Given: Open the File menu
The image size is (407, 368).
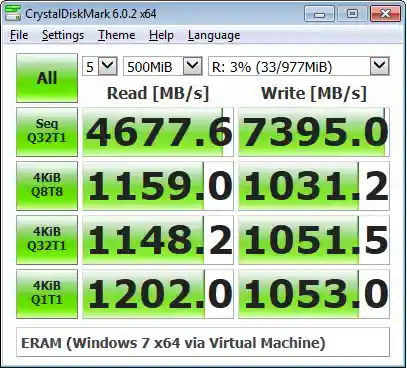Looking at the screenshot, I should (19, 35).
